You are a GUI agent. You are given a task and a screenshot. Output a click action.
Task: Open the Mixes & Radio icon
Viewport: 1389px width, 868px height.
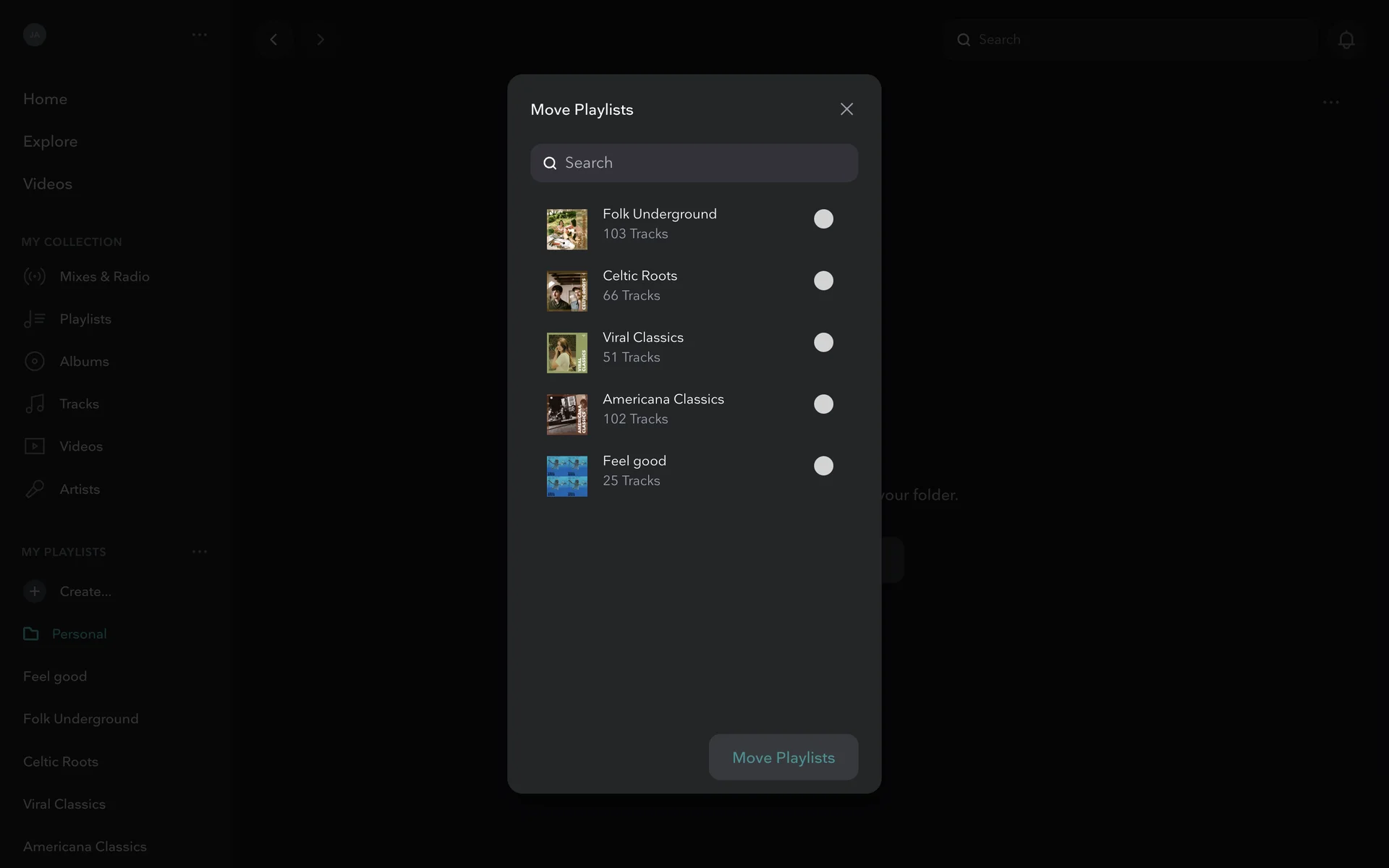pos(34,276)
